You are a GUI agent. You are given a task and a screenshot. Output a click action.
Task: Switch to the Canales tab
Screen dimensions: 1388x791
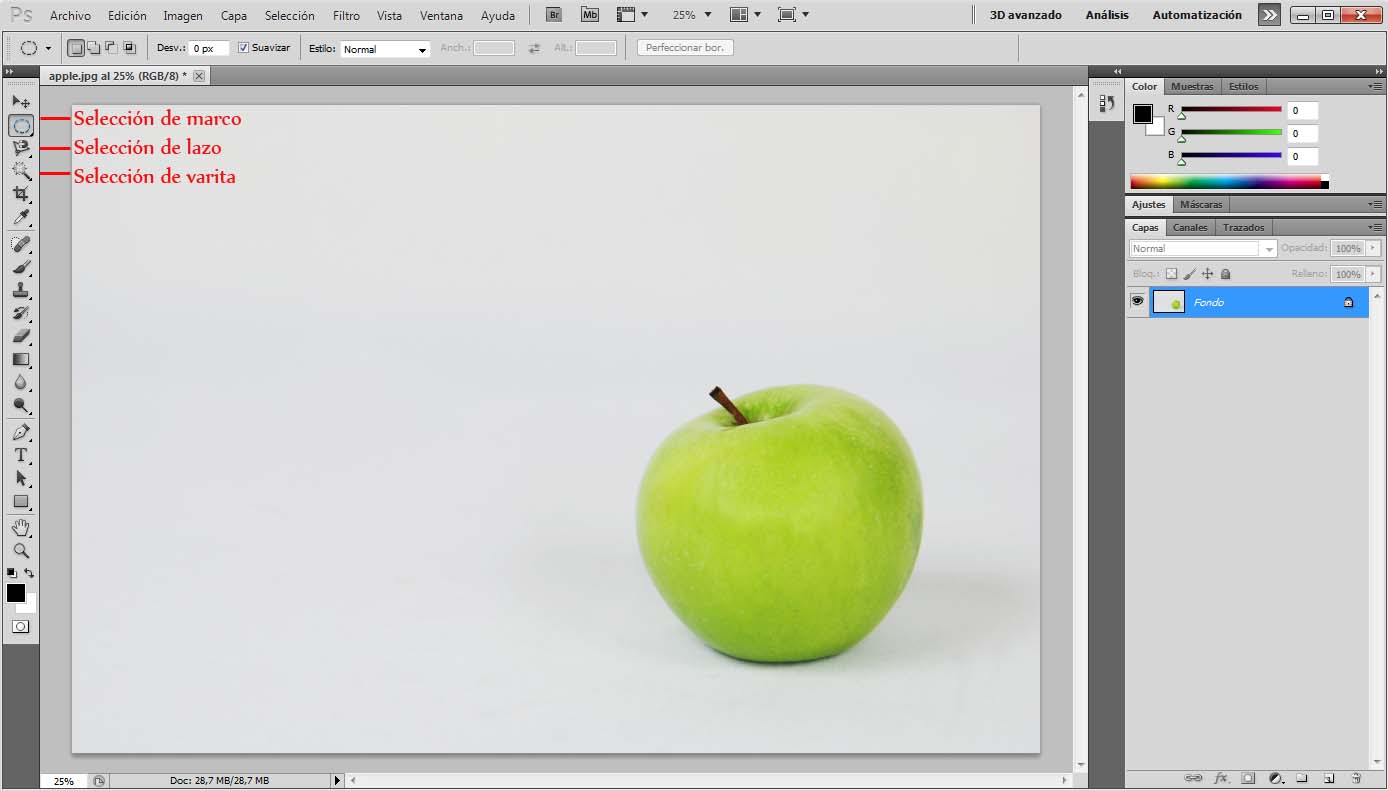coord(1190,227)
